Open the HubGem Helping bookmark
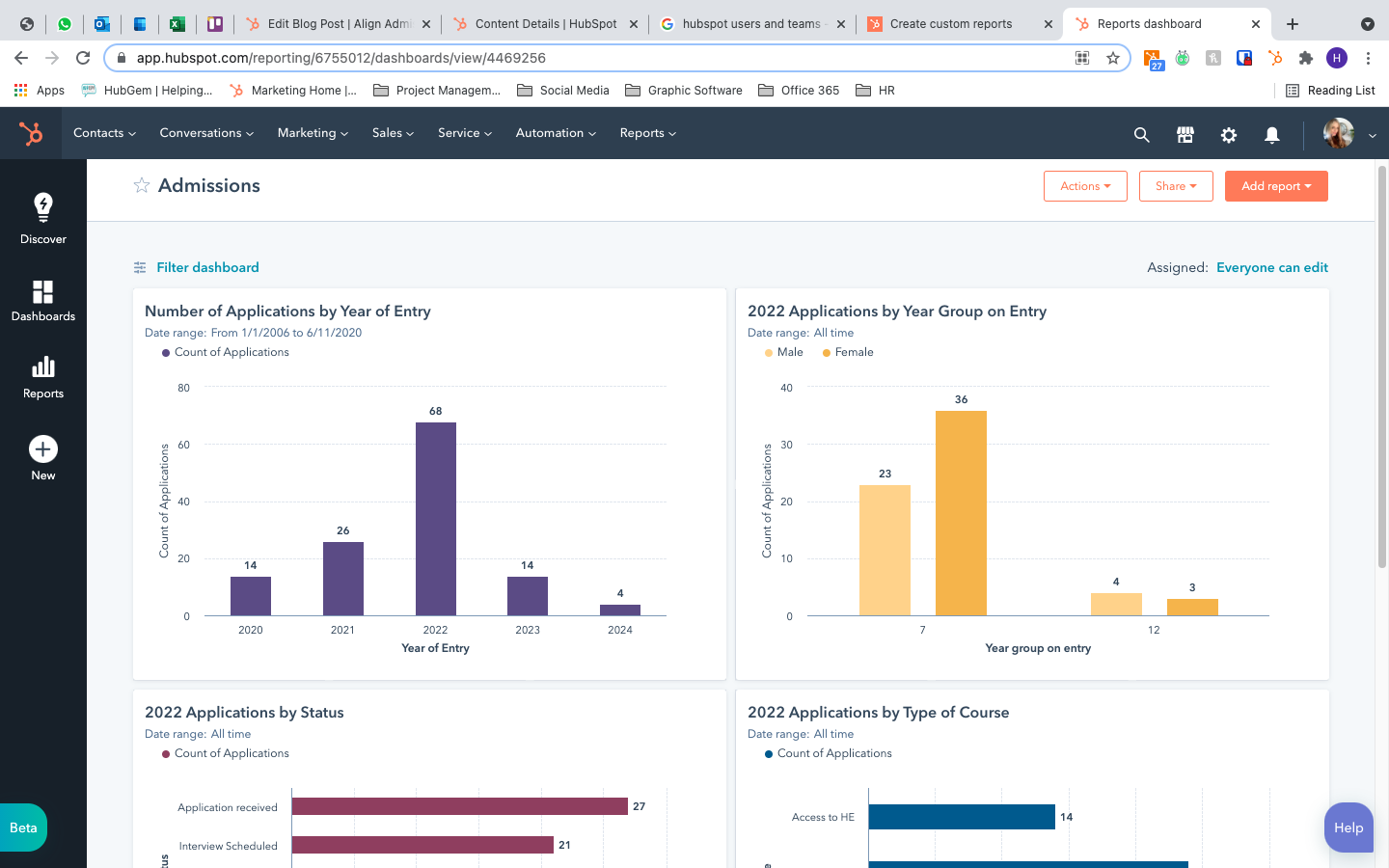This screenshot has height=868, width=1389. click(147, 91)
